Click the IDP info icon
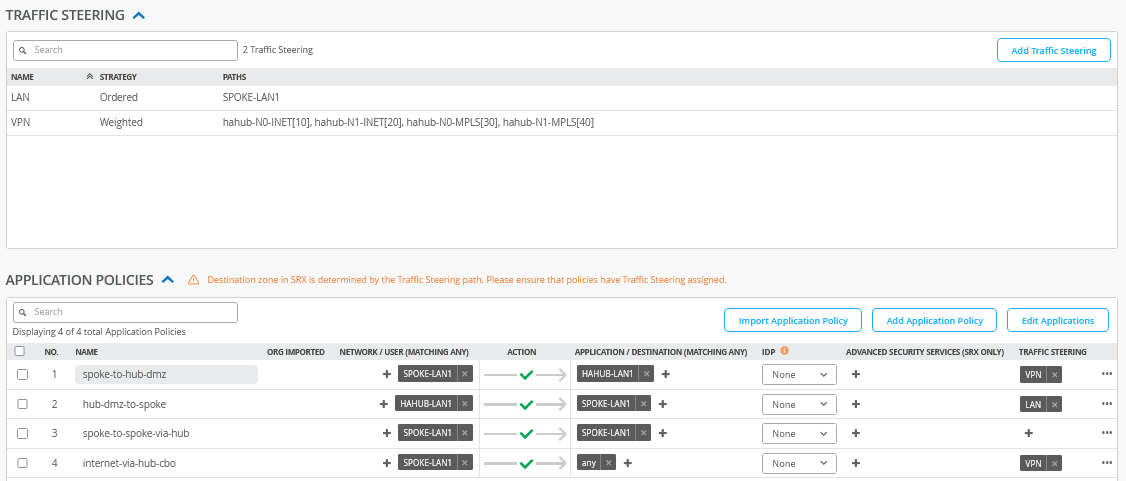The height and width of the screenshot is (481, 1126). (785, 351)
